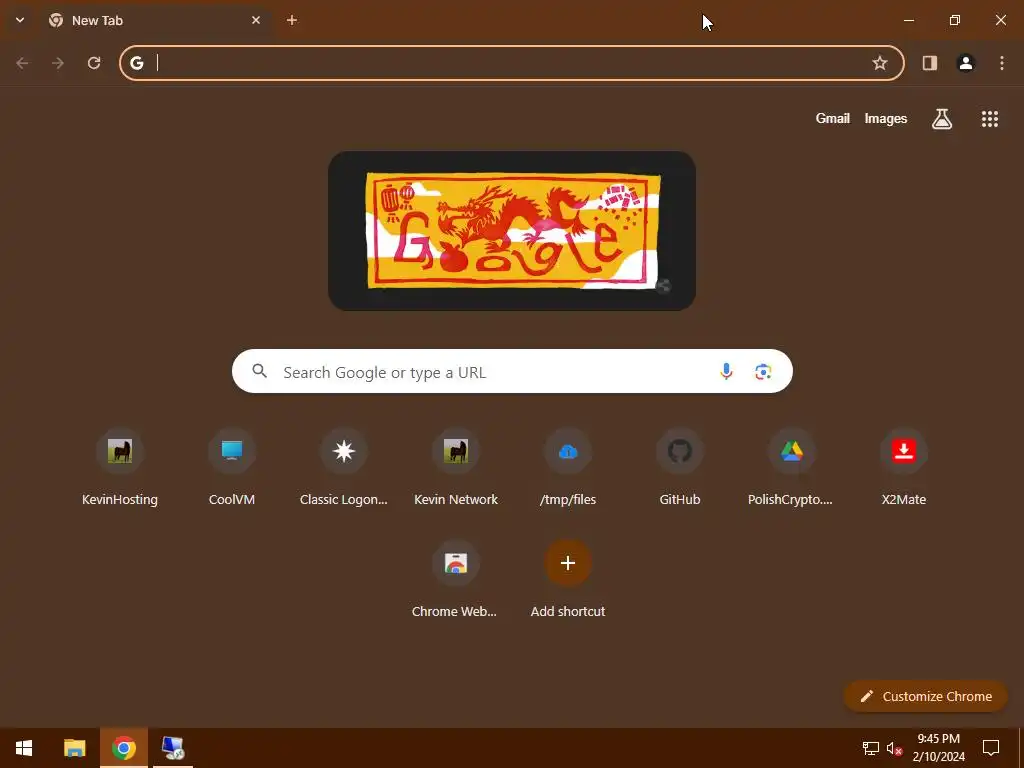Open the Chrome Web Store shortcut
1024x768 pixels.
pos(456,580)
